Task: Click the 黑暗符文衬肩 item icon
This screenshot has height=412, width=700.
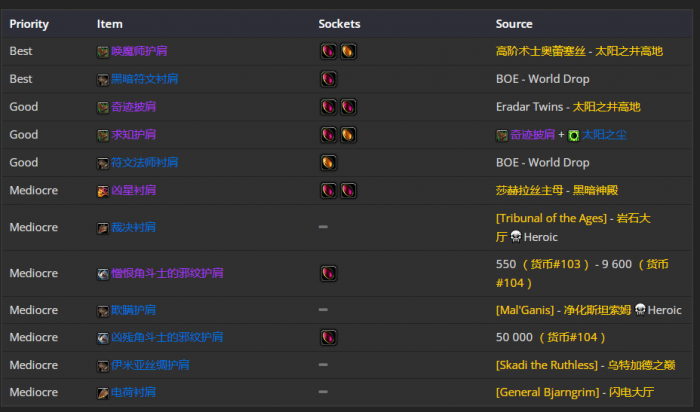Action: (x=103, y=79)
